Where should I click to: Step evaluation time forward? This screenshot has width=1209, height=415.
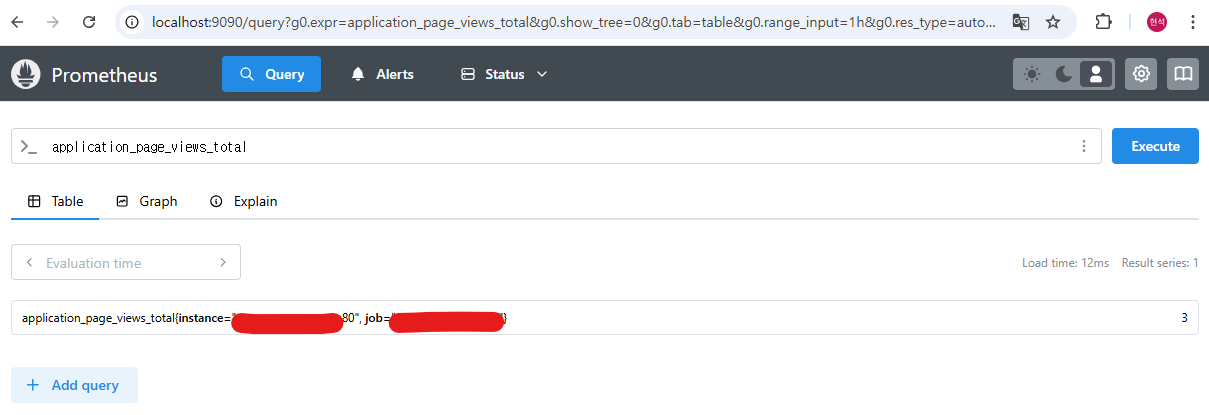pyautogui.click(x=222, y=263)
